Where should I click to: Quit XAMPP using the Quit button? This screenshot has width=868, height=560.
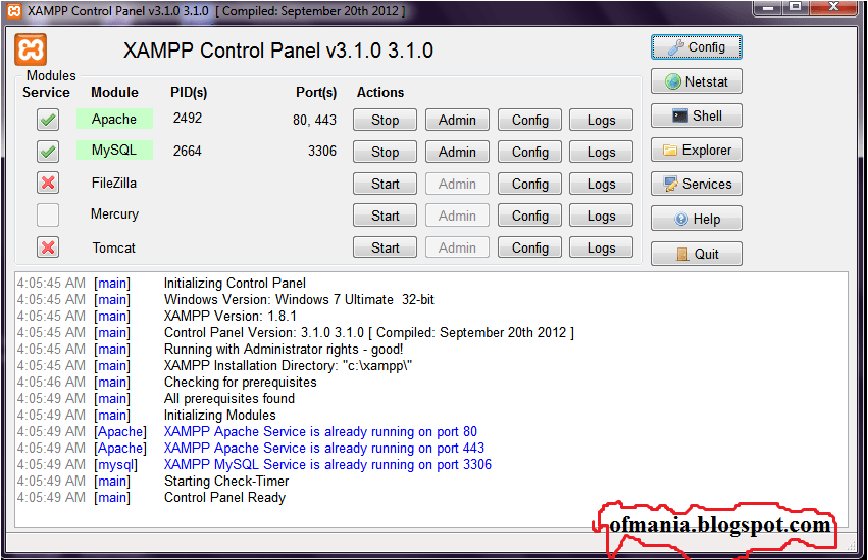696,254
